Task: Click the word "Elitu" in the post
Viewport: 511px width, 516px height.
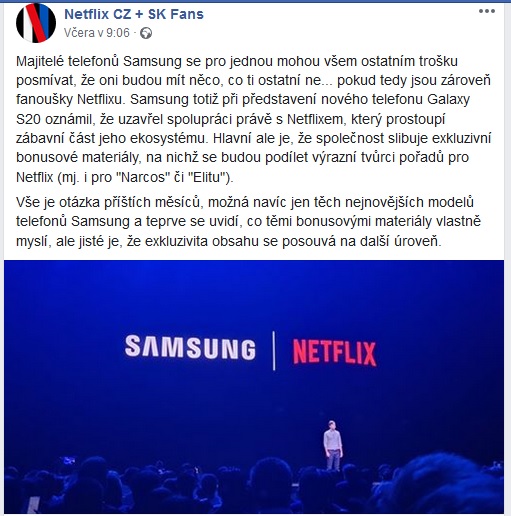Action: pos(206,177)
